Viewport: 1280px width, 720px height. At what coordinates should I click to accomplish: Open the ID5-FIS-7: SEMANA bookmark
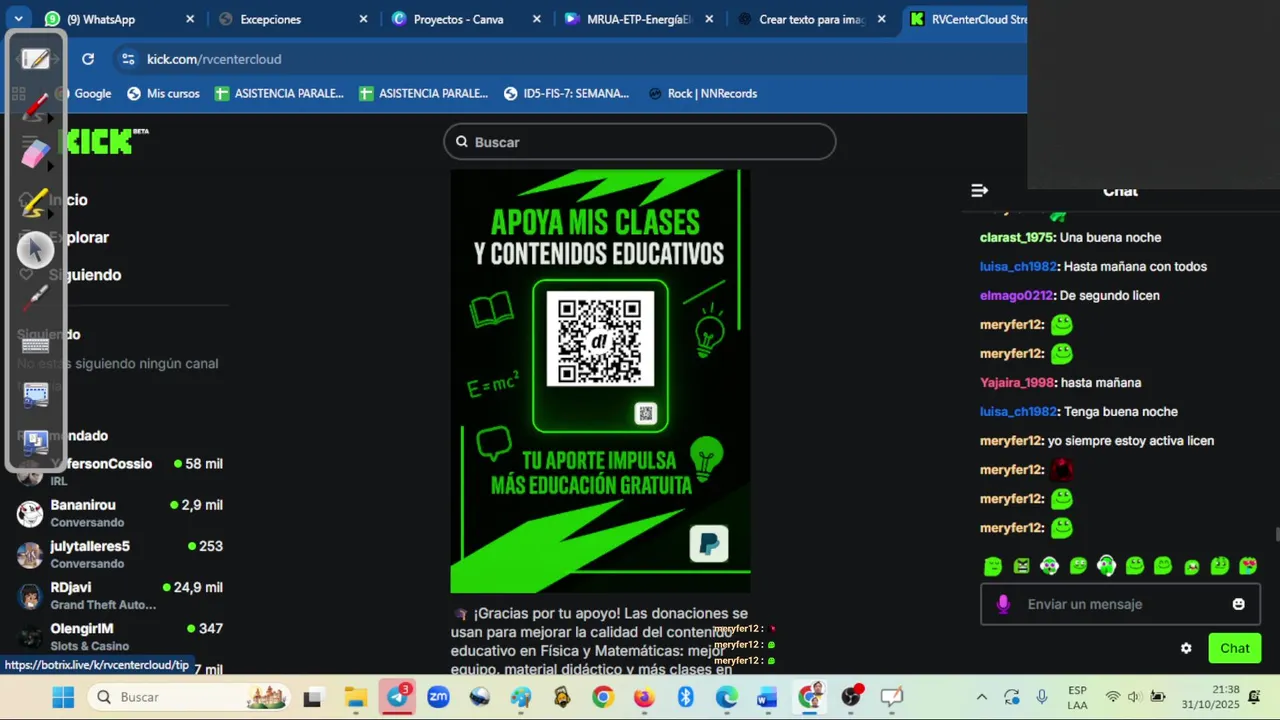tap(566, 93)
